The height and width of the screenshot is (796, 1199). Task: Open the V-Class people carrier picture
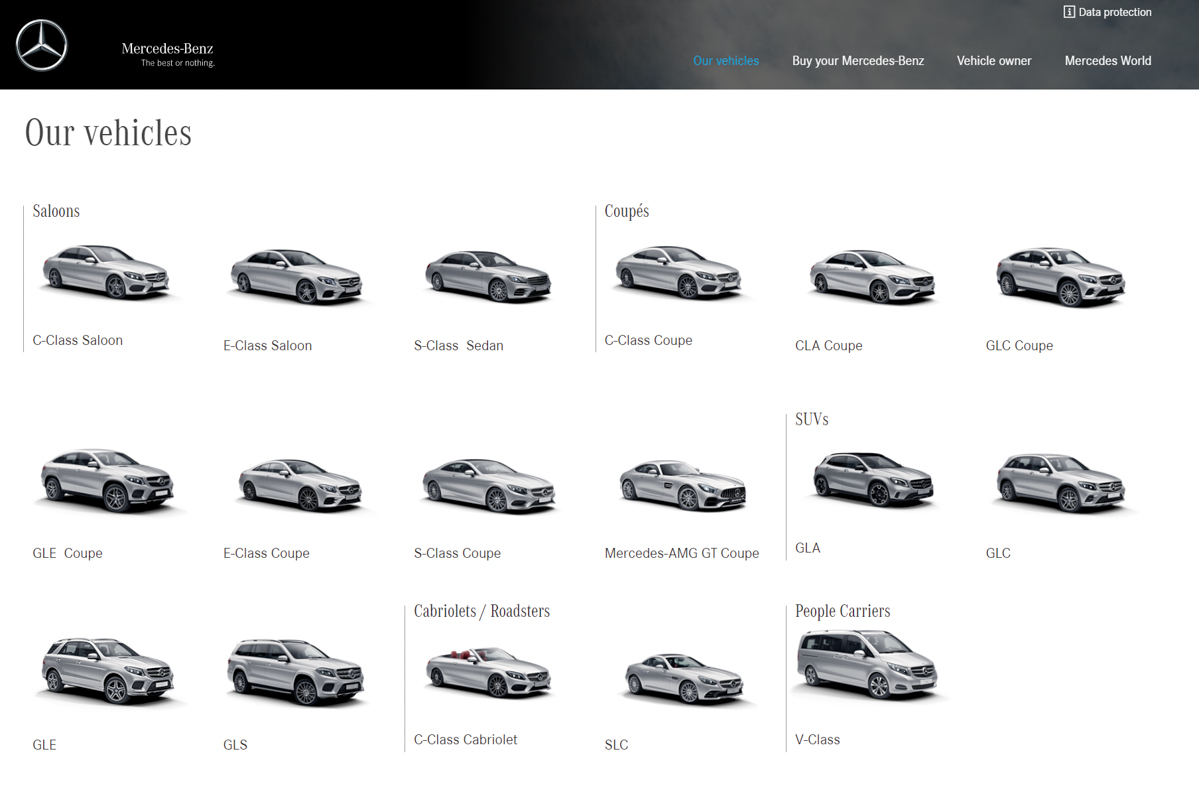click(867, 662)
